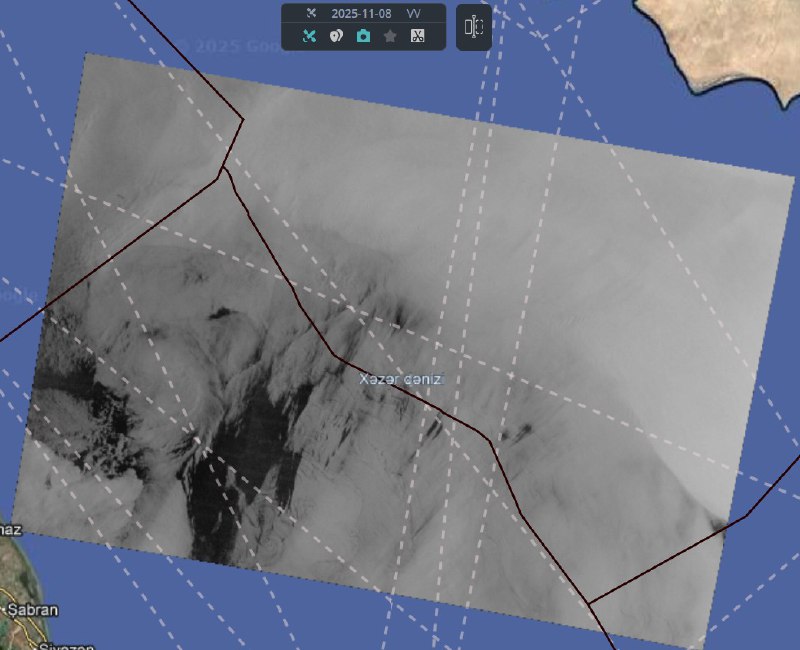The width and height of the screenshot is (800, 650).
Task: Open the location pins tool
Action: [337, 36]
